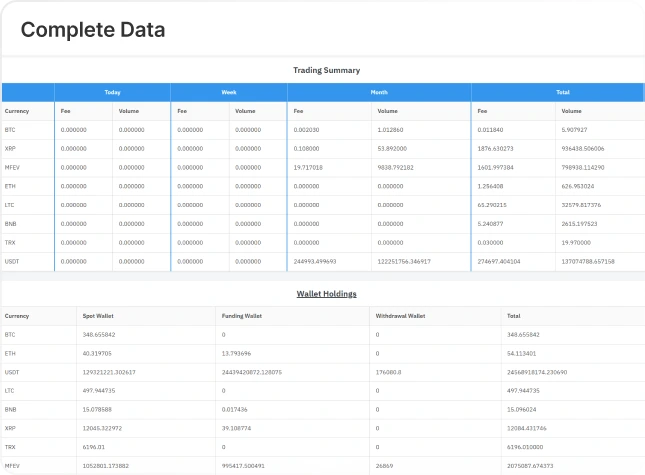Image resolution: width=645 pixels, height=475 pixels.
Task: Select TRX total fee 0.030000
Action: pos(490,243)
